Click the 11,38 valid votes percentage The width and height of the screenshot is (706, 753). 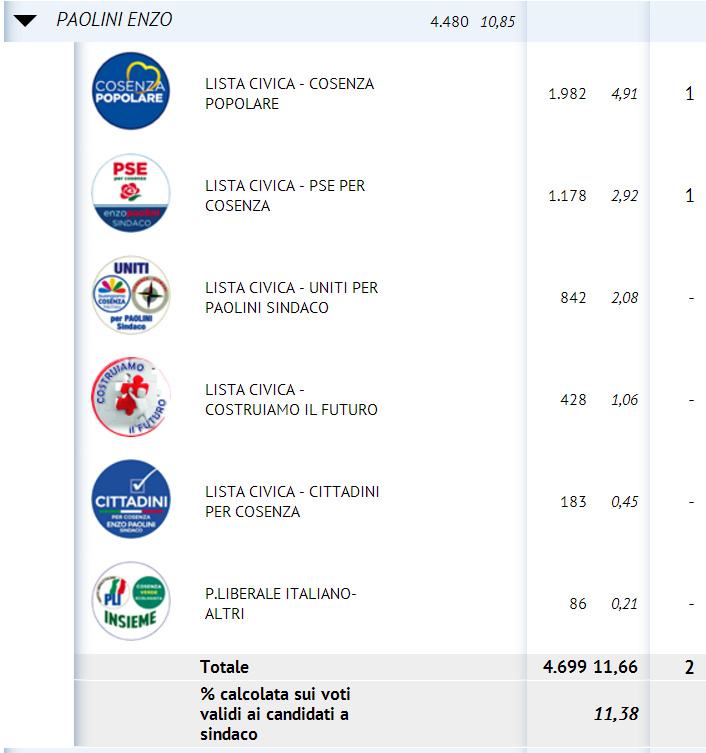coord(618,714)
